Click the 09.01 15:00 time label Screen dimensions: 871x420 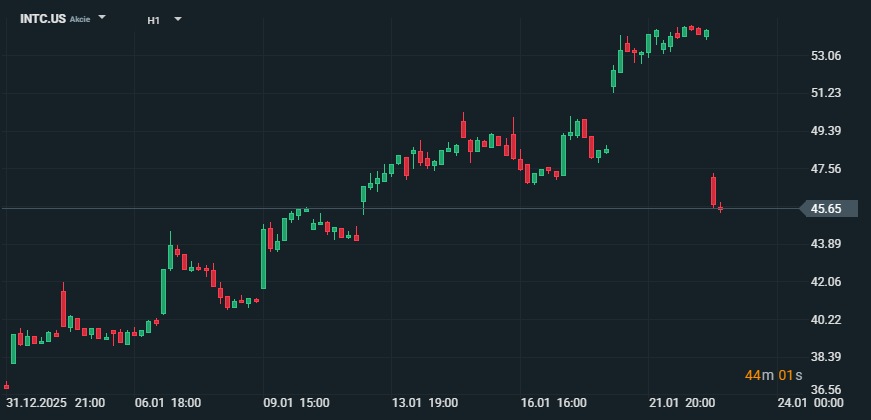(297, 402)
